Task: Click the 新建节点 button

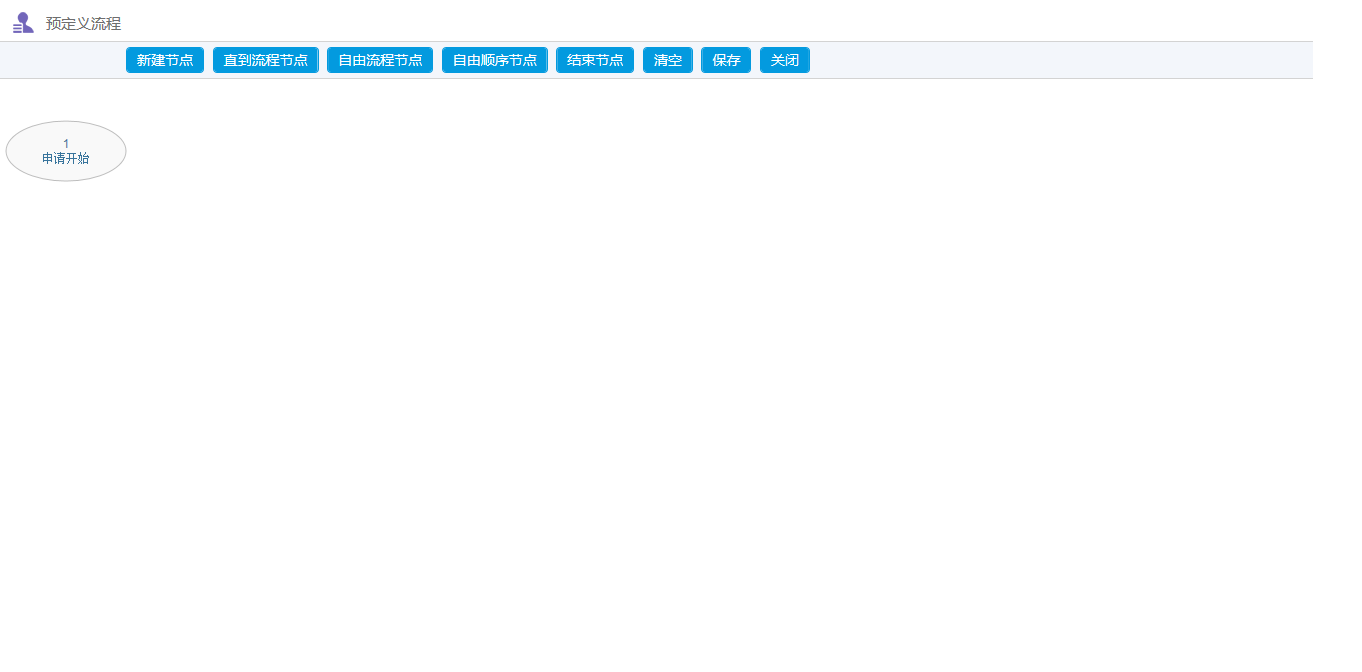Action: (x=165, y=60)
